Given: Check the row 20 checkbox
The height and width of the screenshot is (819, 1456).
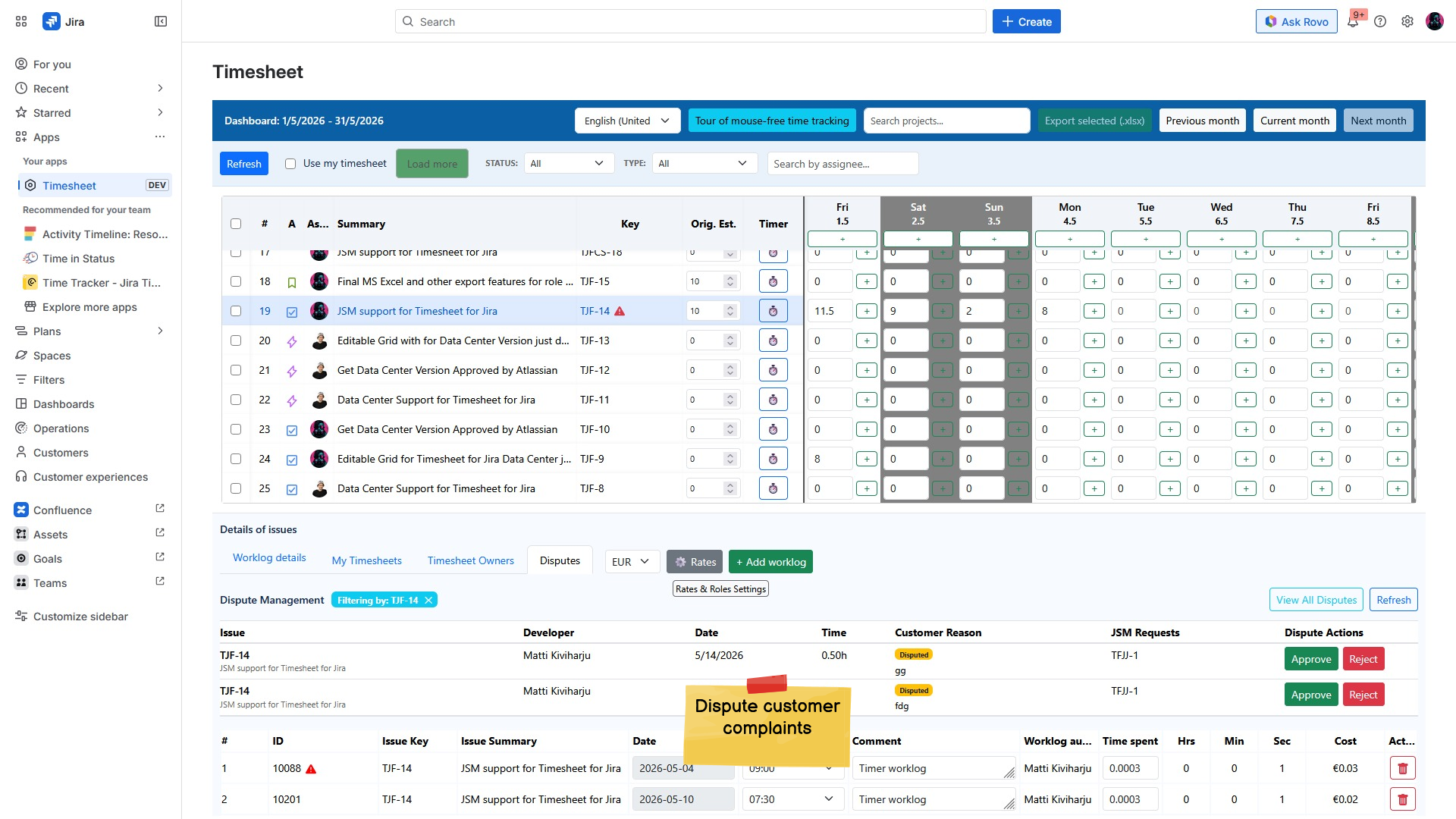Looking at the screenshot, I should point(236,340).
